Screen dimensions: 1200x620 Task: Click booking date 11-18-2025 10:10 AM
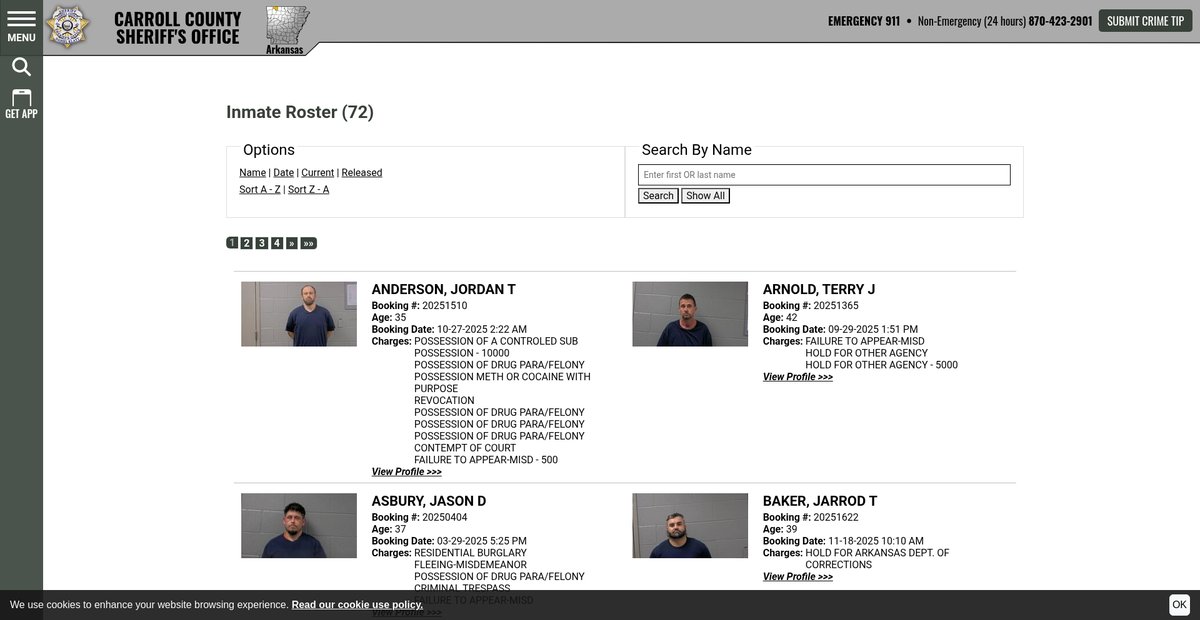point(876,542)
